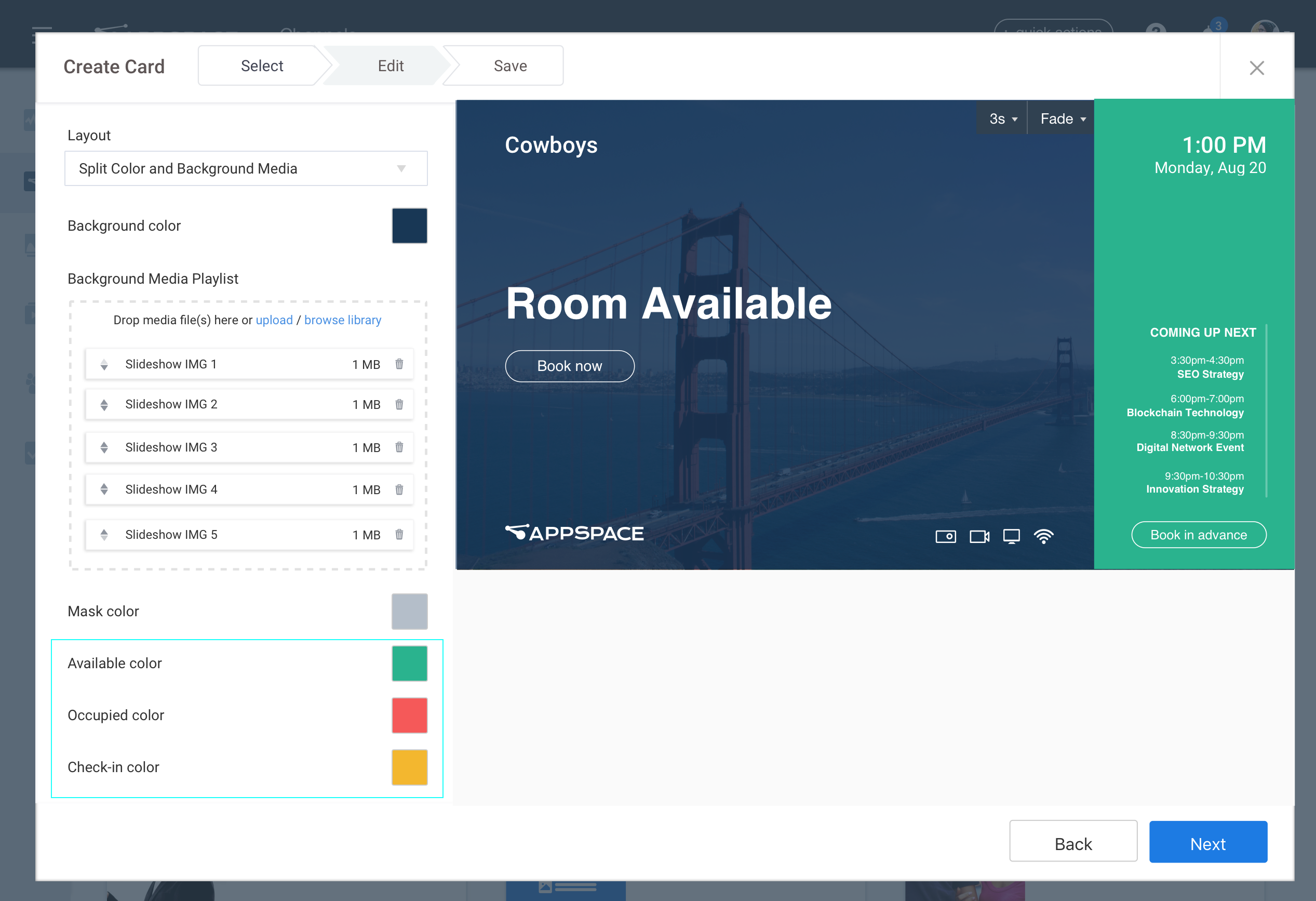Open the 3s duration dropdown
The image size is (1316, 901).
coord(1002,118)
